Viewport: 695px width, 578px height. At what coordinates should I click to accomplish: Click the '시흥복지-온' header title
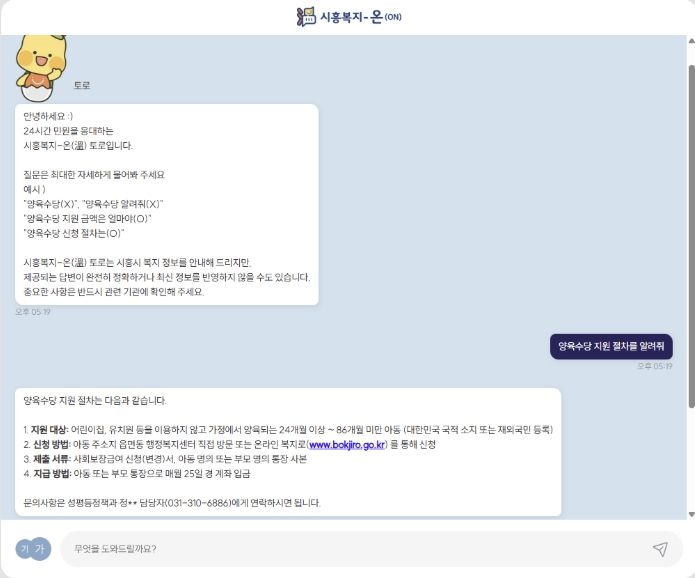(x=351, y=17)
